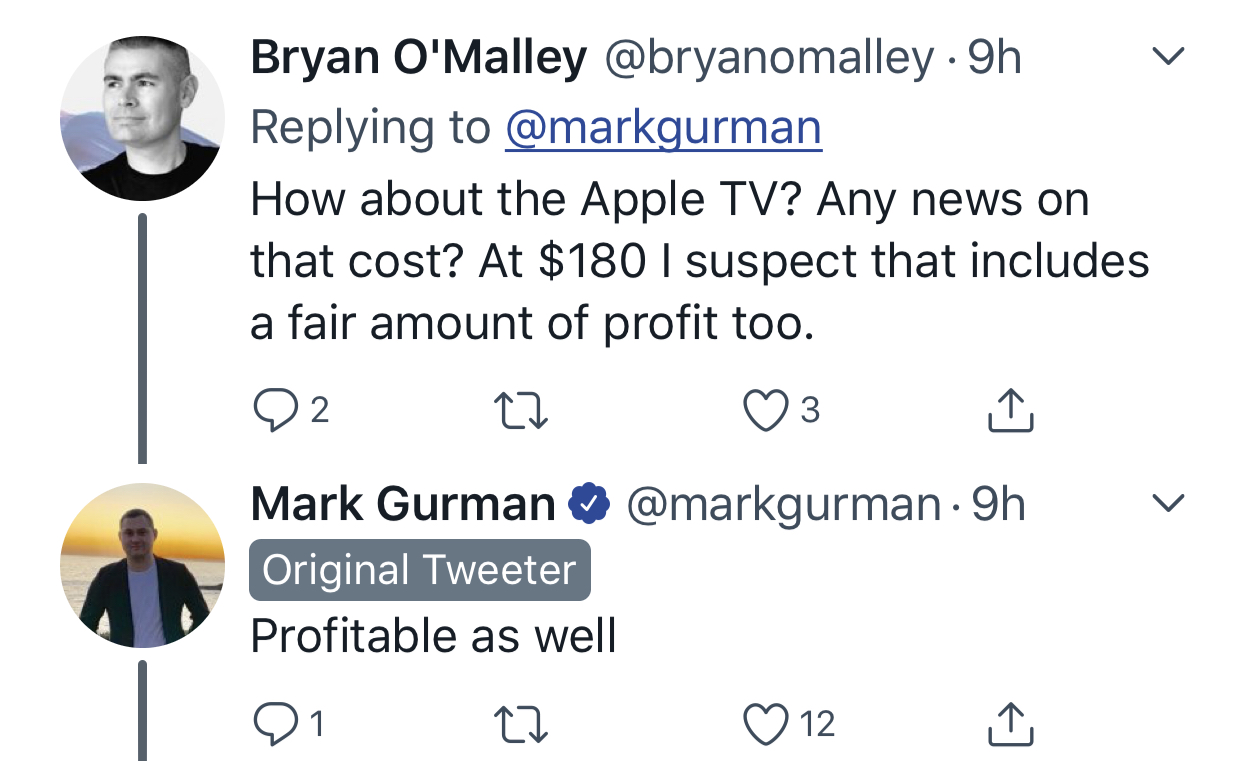
Task: Open the @markgurman mention link
Action: point(663,128)
